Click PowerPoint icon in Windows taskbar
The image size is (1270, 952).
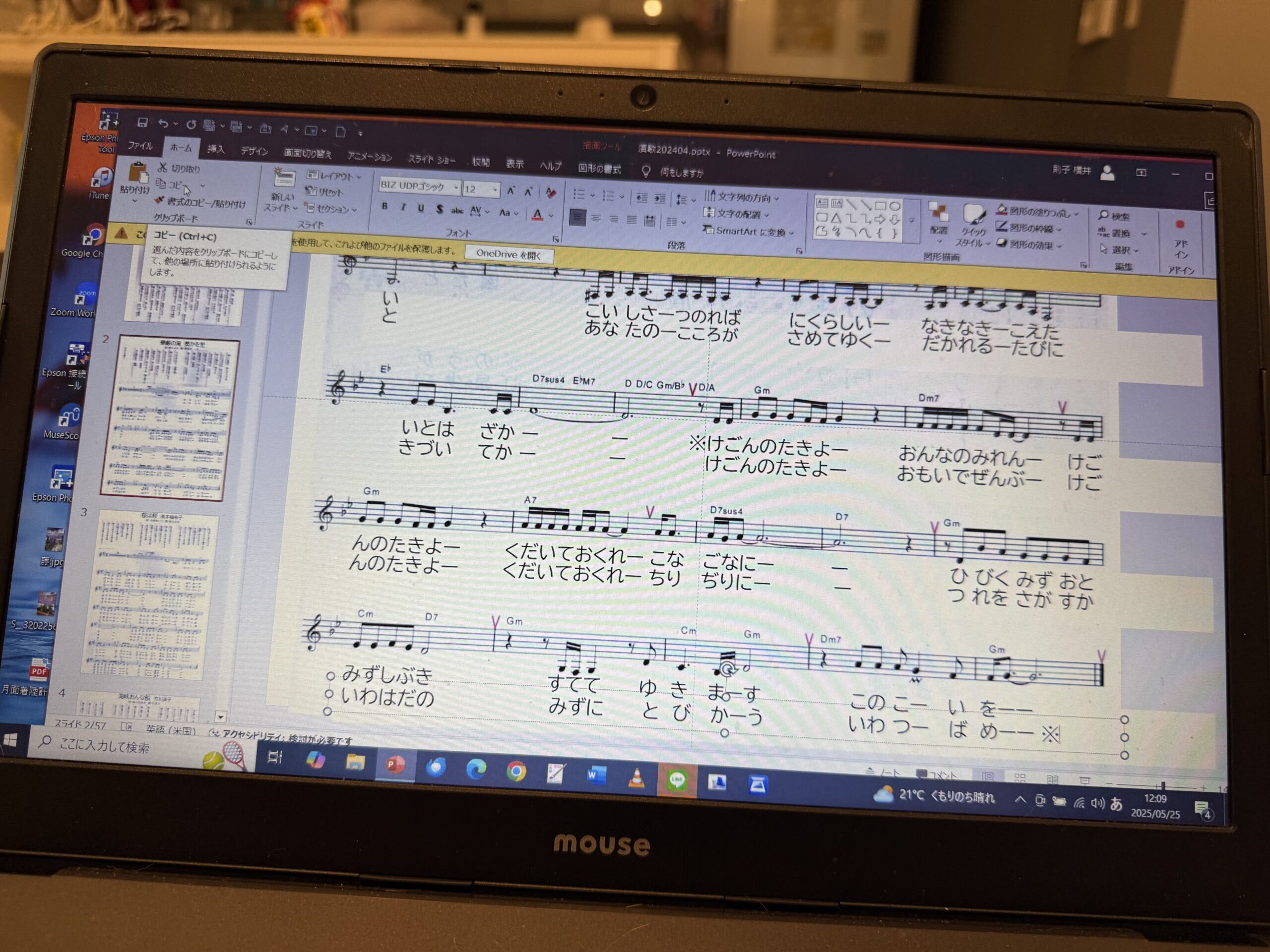(395, 765)
